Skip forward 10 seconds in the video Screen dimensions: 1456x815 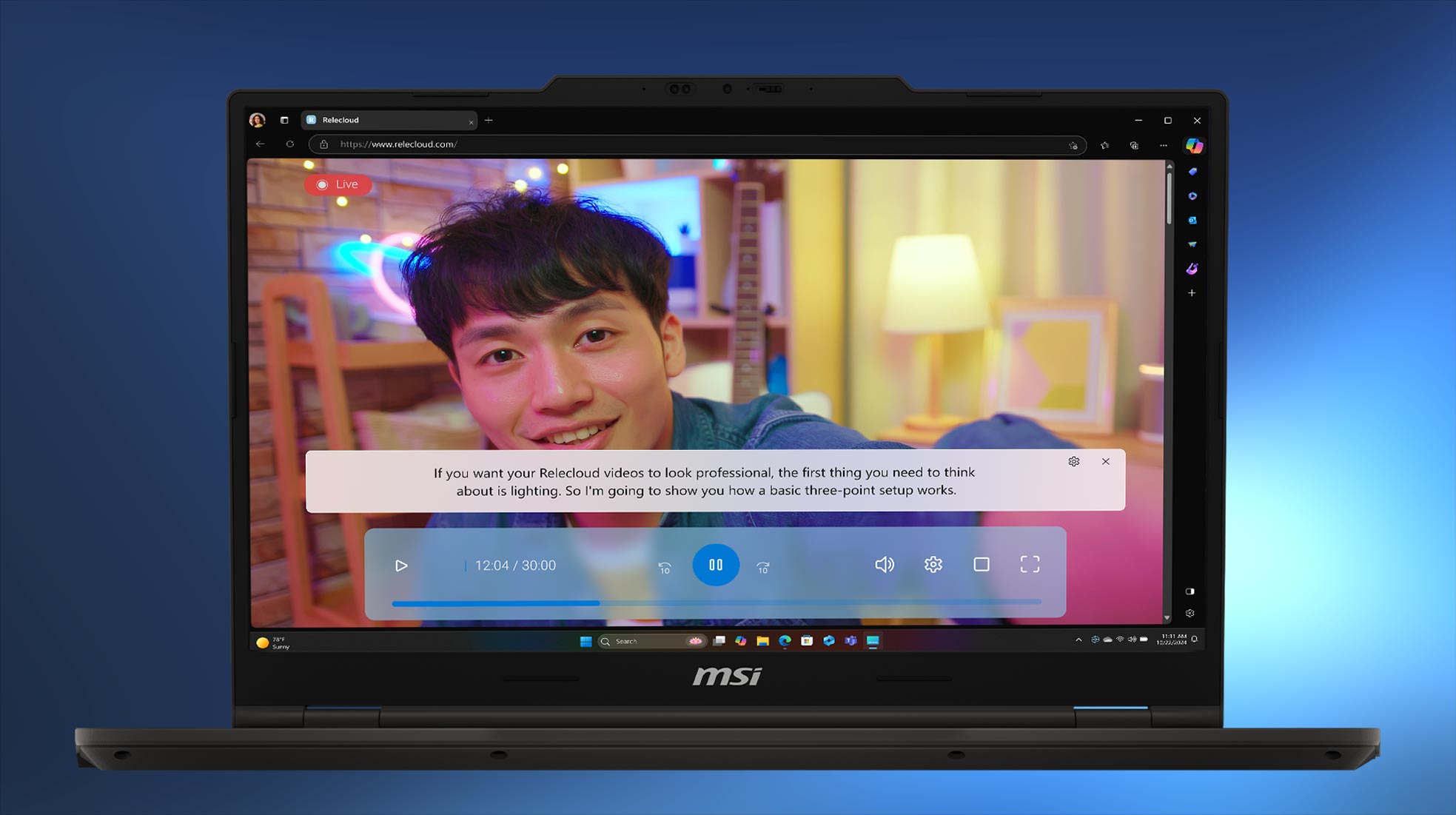(762, 567)
